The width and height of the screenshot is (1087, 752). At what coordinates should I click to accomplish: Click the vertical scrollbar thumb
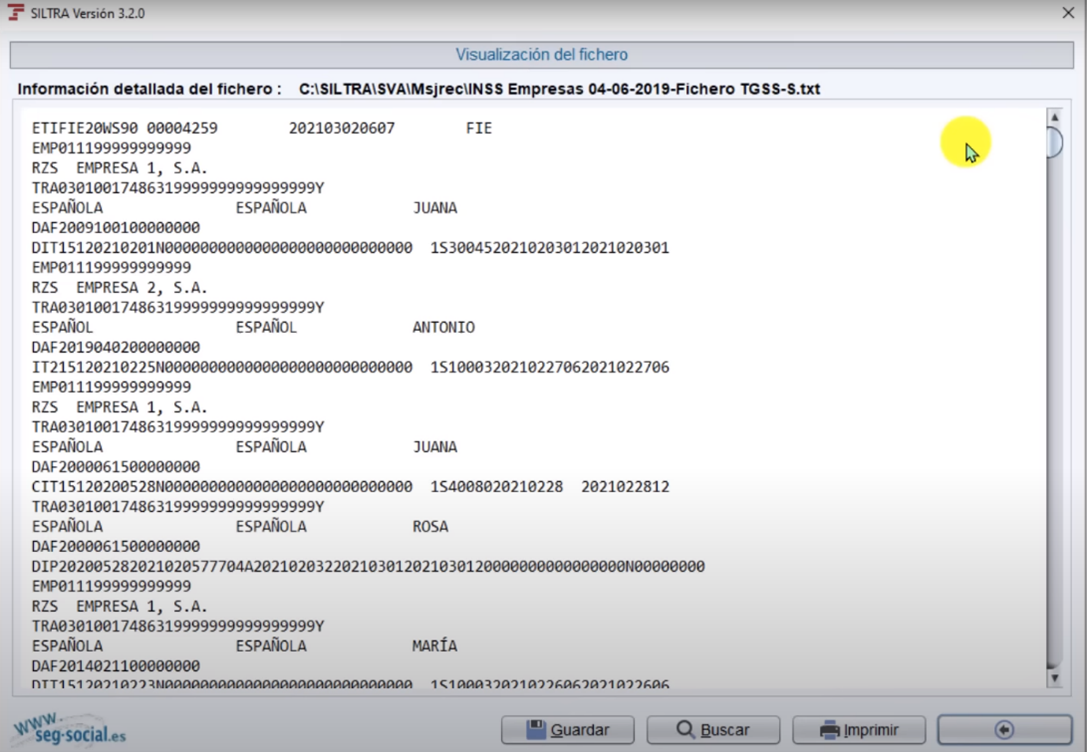coord(1054,143)
